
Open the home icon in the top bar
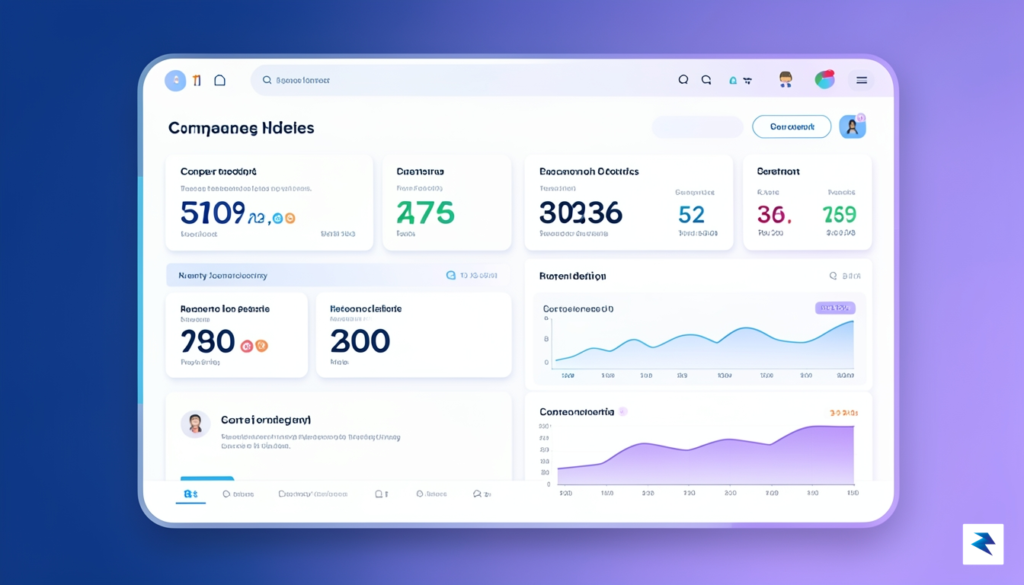click(x=220, y=80)
